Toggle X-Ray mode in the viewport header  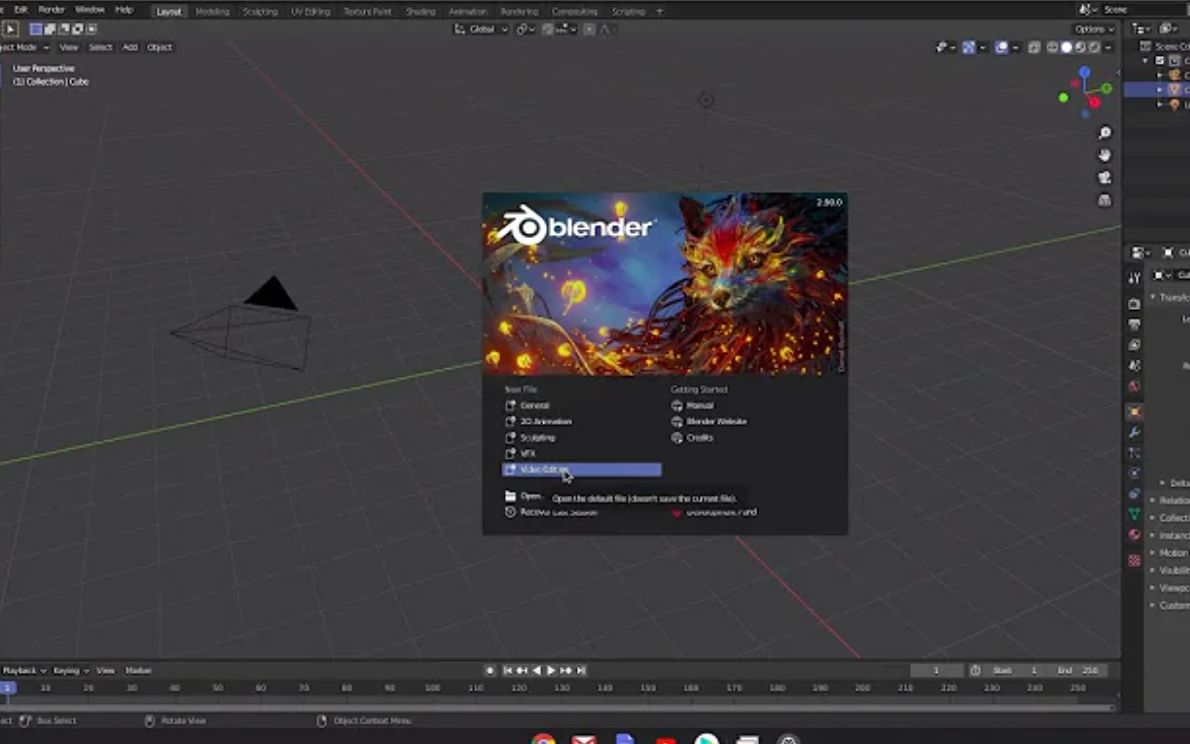[x=1034, y=46]
